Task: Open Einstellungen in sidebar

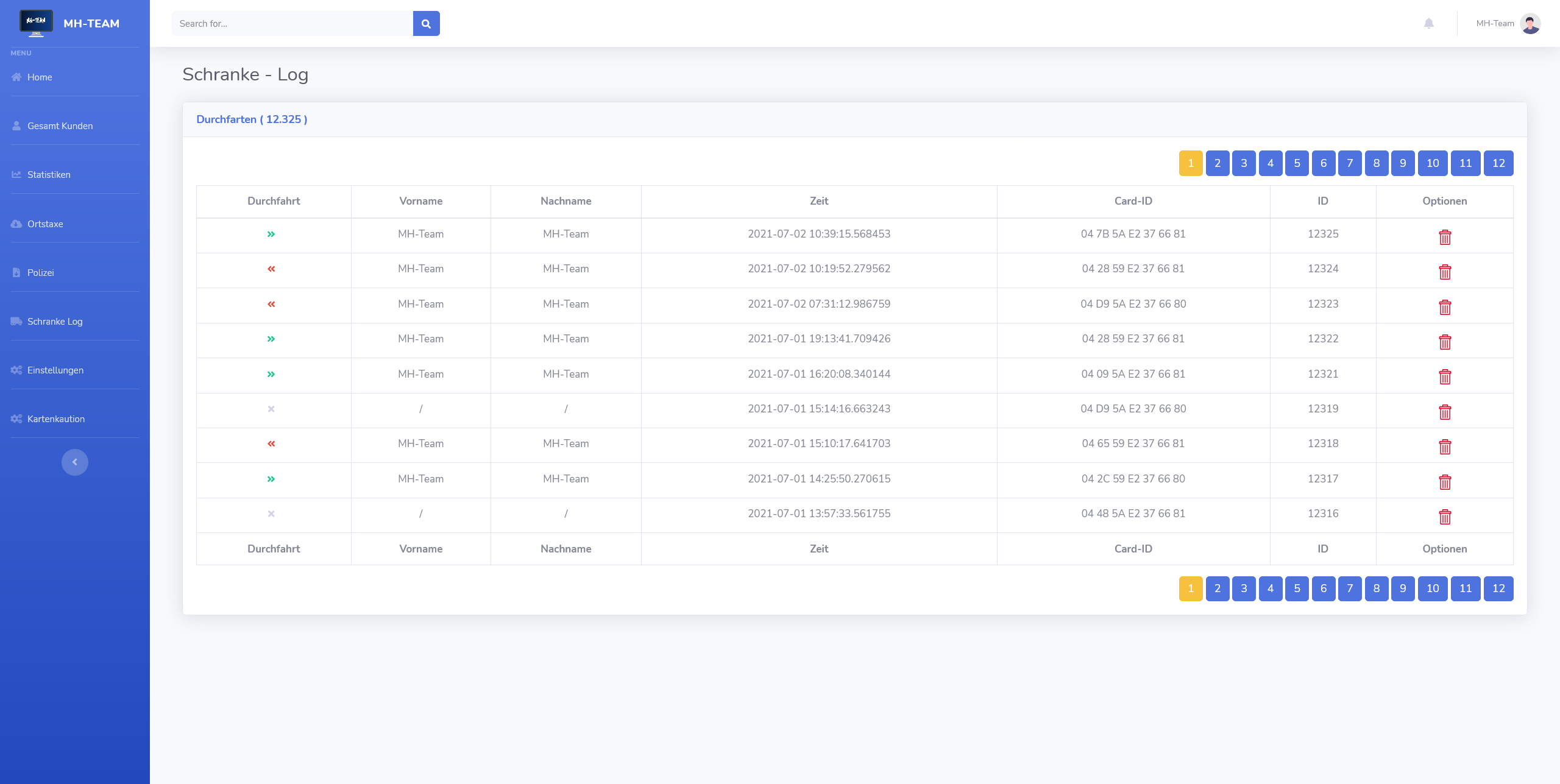Action: click(x=55, y=370)
